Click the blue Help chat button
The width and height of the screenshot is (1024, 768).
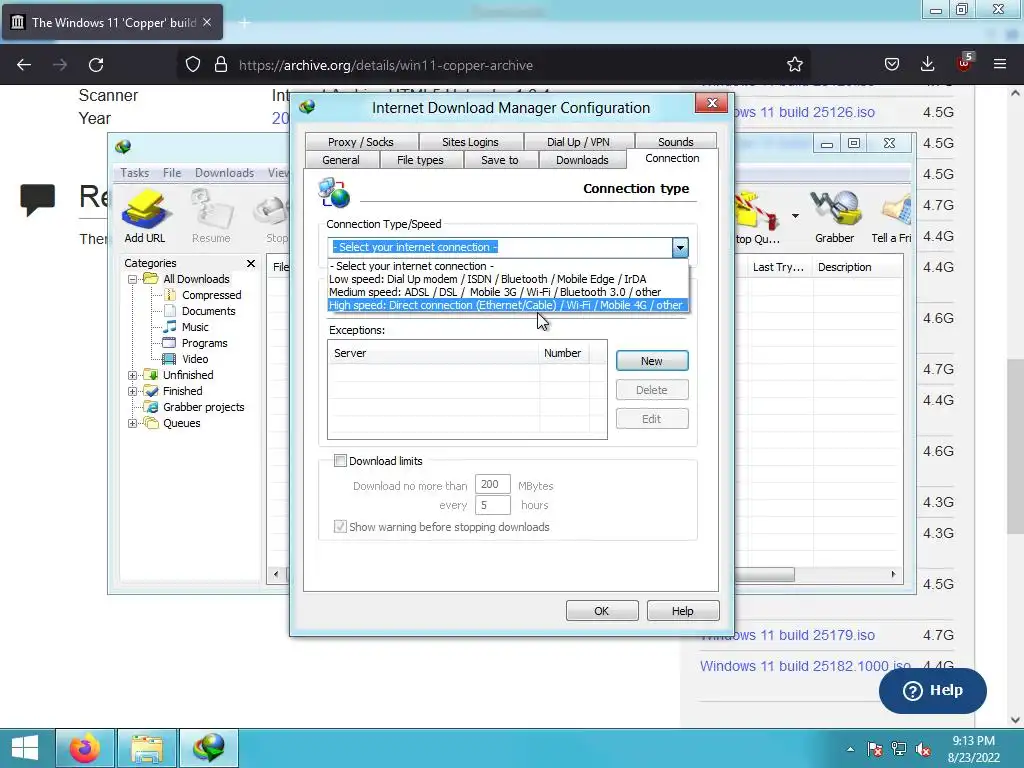(x=933, y=691)
